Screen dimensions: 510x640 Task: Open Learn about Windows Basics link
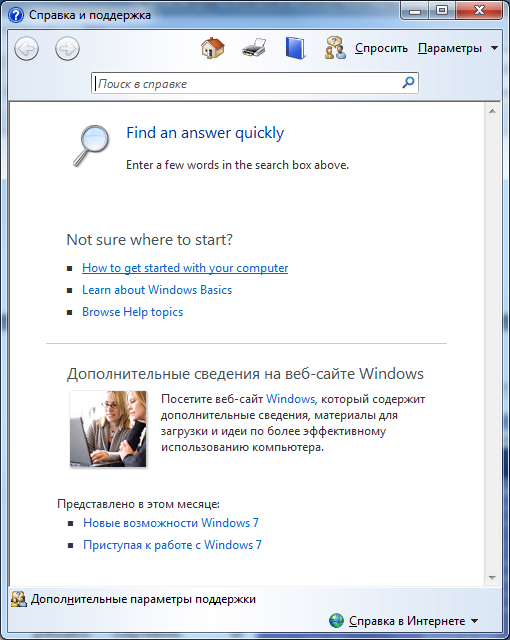pos(157,290)
